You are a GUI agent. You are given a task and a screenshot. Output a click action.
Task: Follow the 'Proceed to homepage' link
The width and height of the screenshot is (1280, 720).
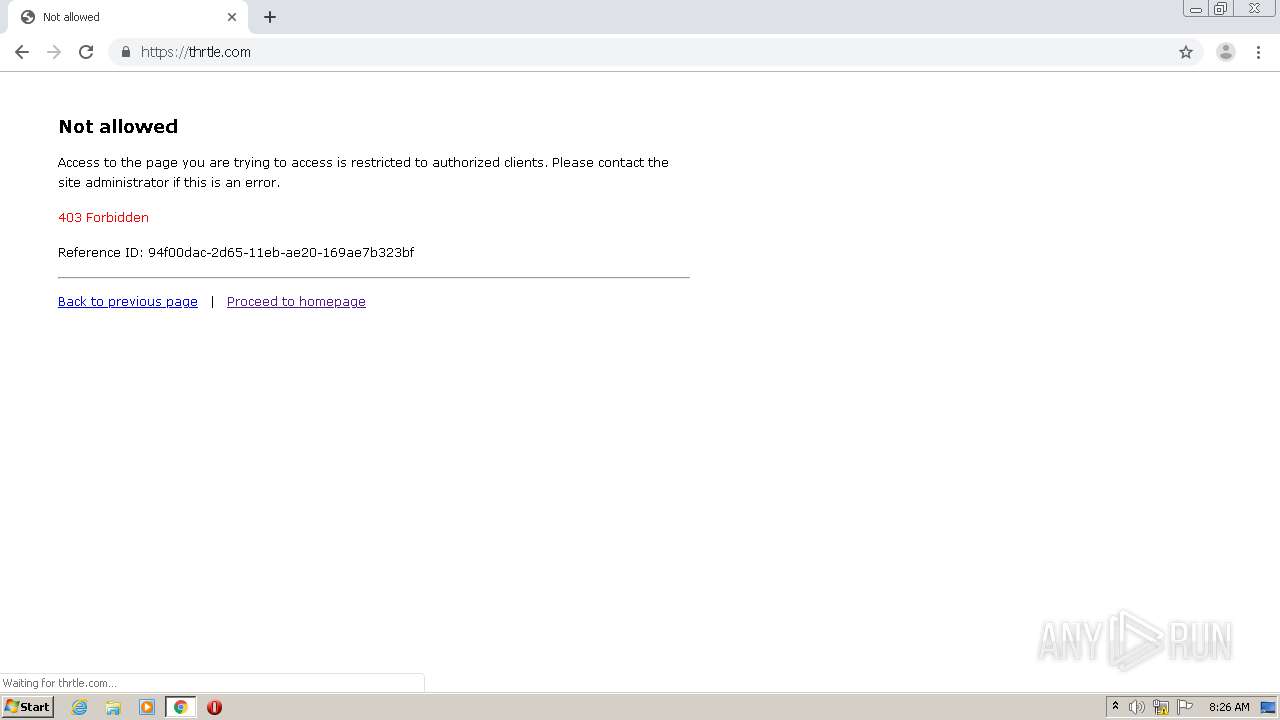coord(296,302)
